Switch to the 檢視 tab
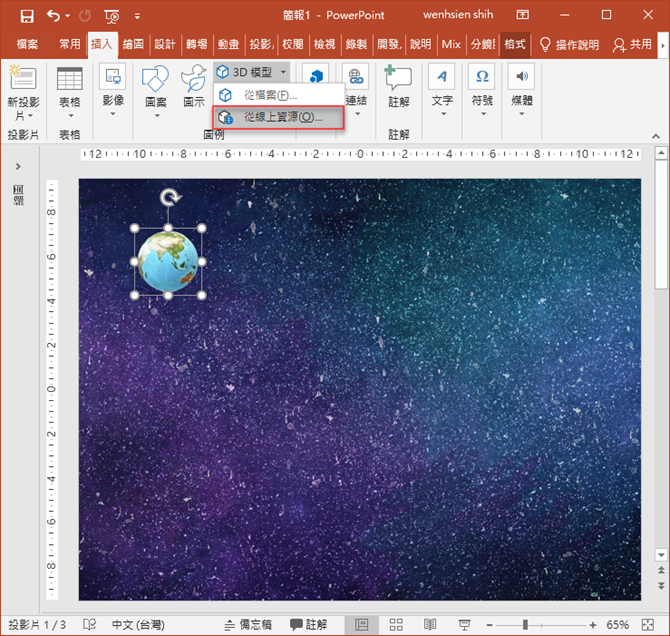The width and height of the screenshot is (670, 636). click(x=324, y=44)
